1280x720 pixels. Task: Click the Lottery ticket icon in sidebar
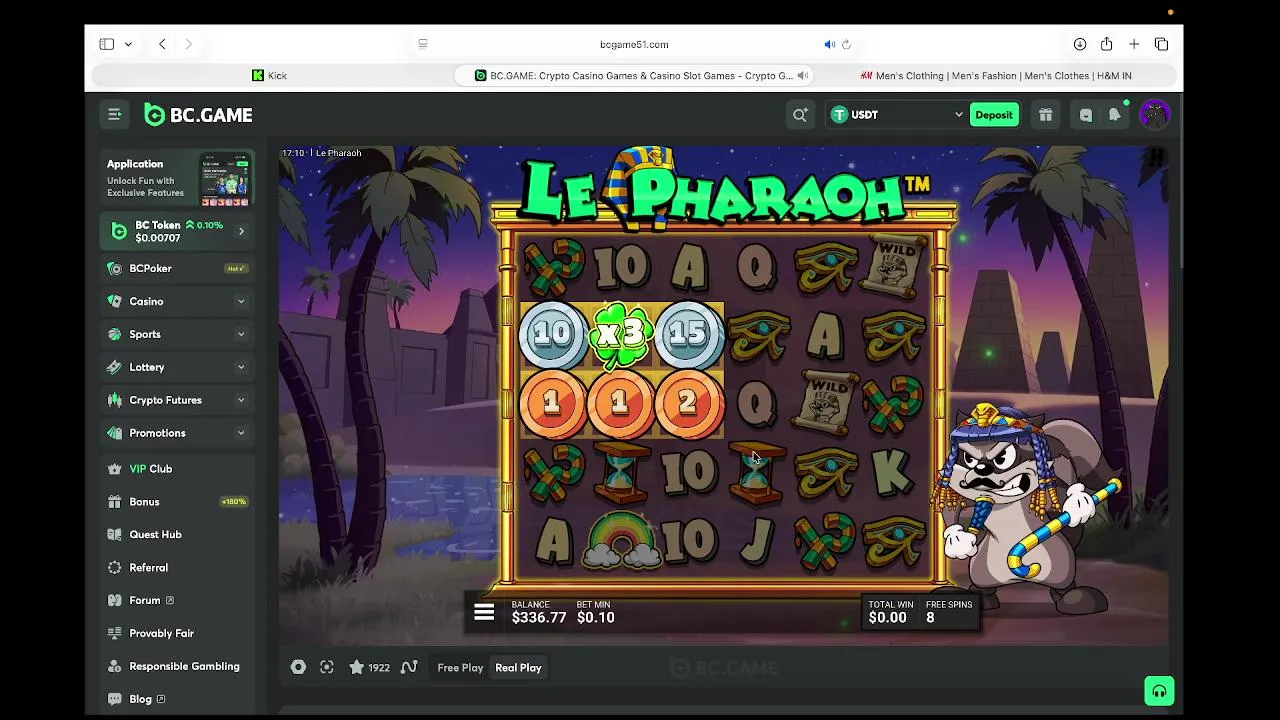pyautogui.click(x=115, y=367)
